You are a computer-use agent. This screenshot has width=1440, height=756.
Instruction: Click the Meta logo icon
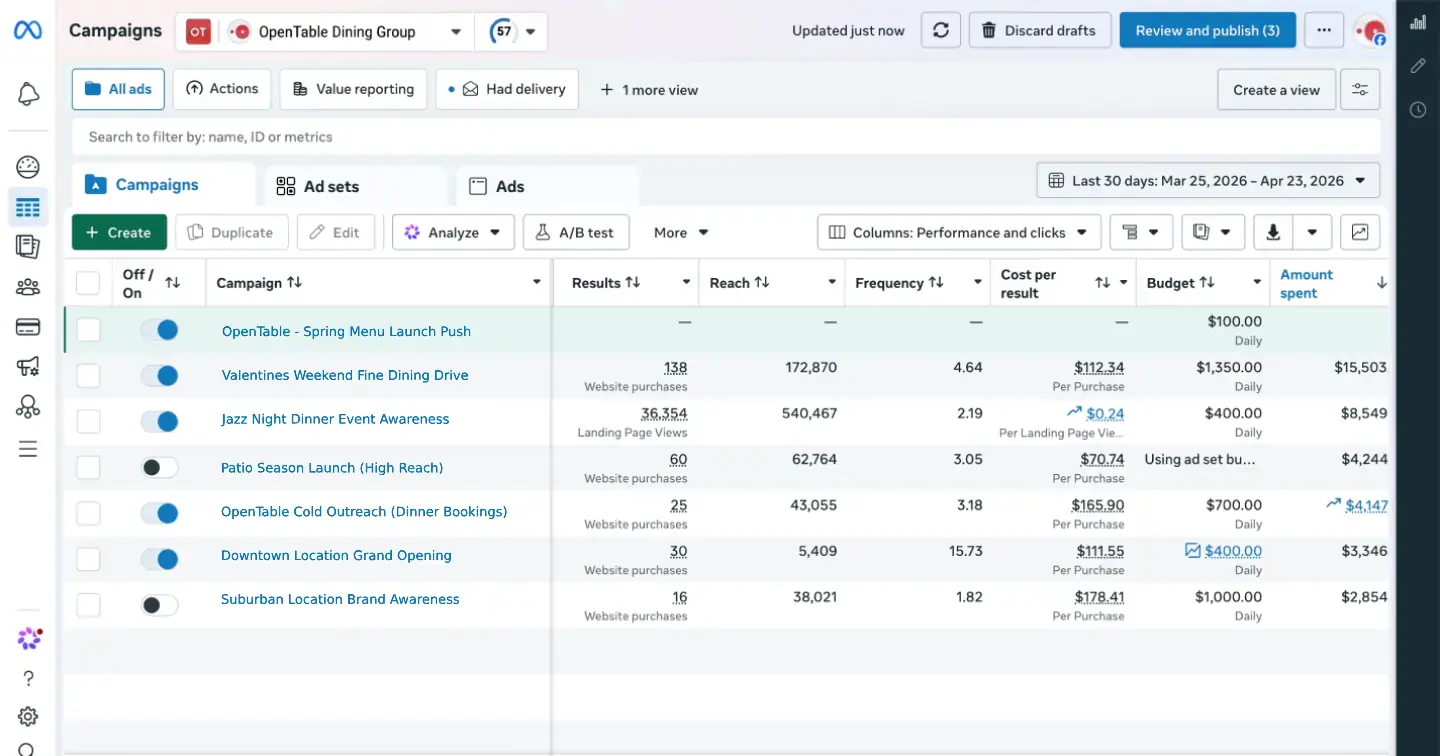[x=28, y=31]
